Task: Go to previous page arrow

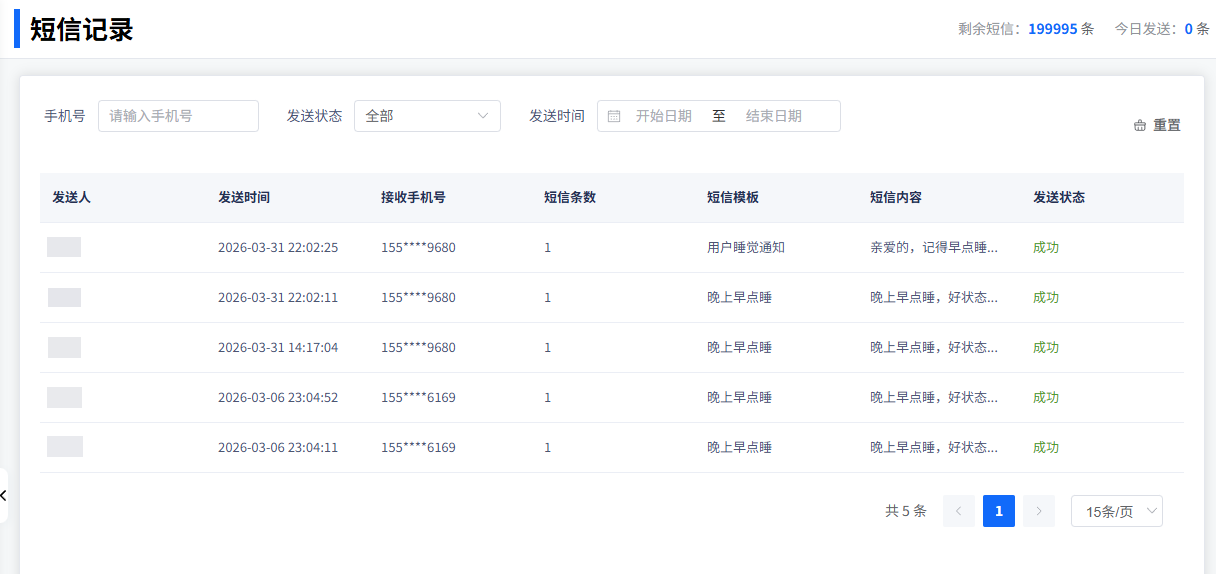Action: [958, 511]
